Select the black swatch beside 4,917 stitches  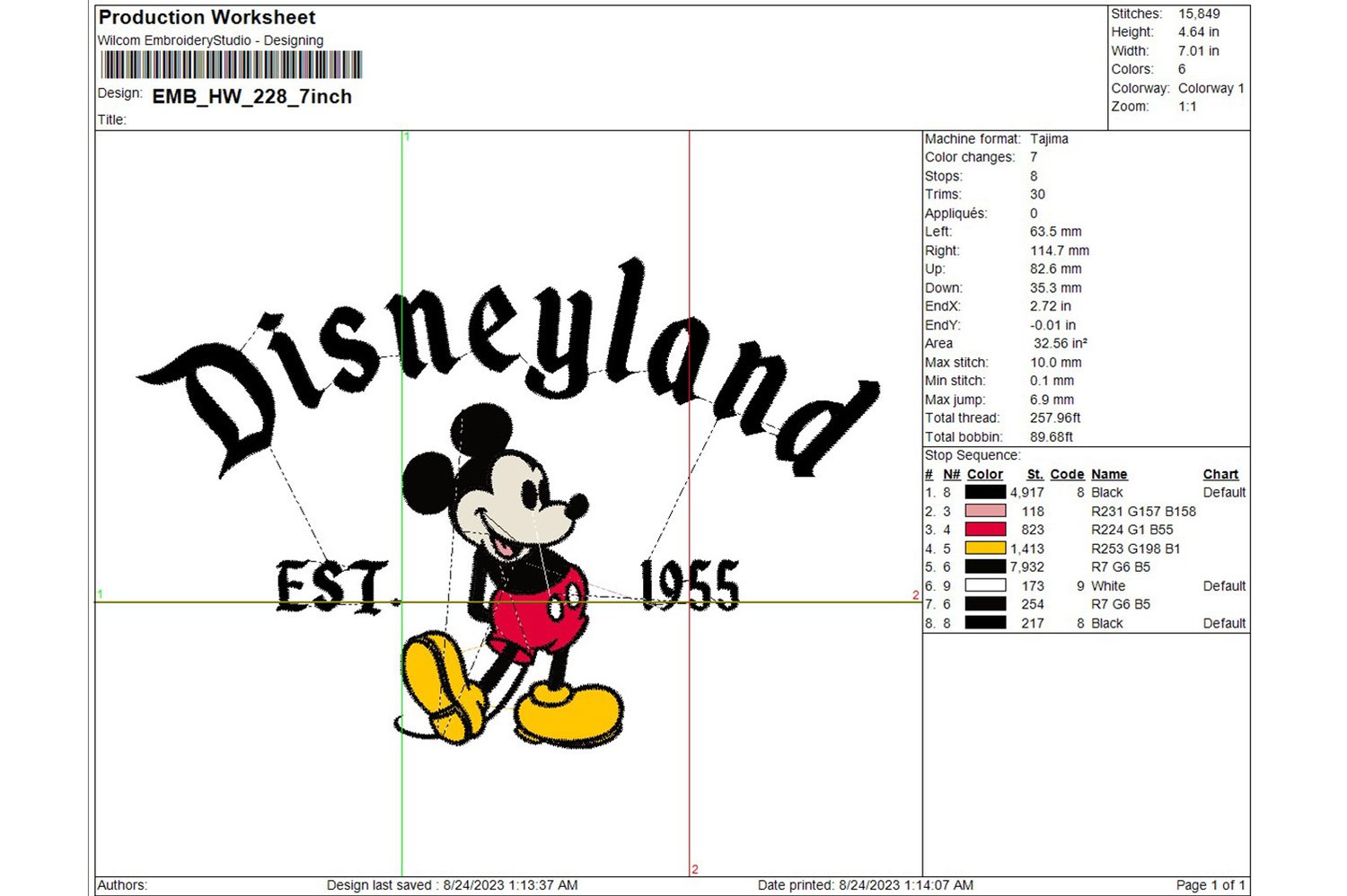tap(985, 492)
